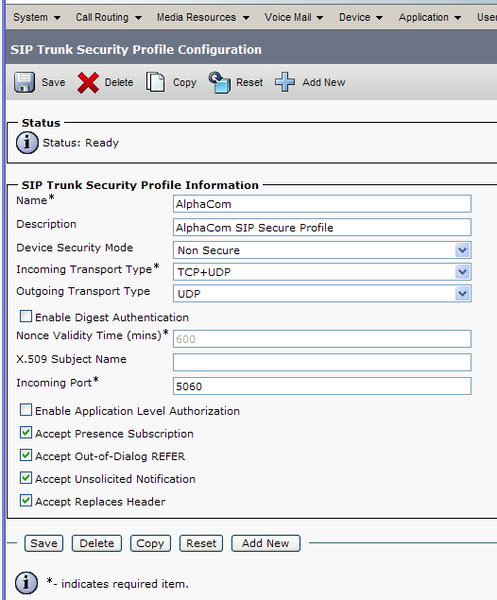Image resolution: width=497 pixels, height=600 pixels.
Task: Click the Copy pages icon
Action: pyautogui.click(x=155, y=82)
